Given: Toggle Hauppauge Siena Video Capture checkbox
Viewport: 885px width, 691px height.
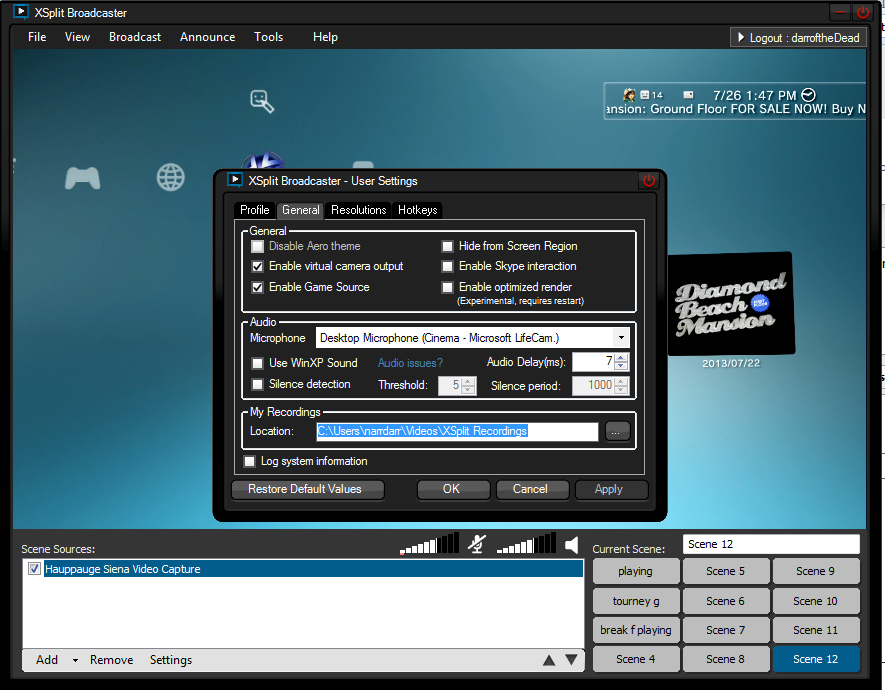Looking at the screenshot, I should point(34,568).
